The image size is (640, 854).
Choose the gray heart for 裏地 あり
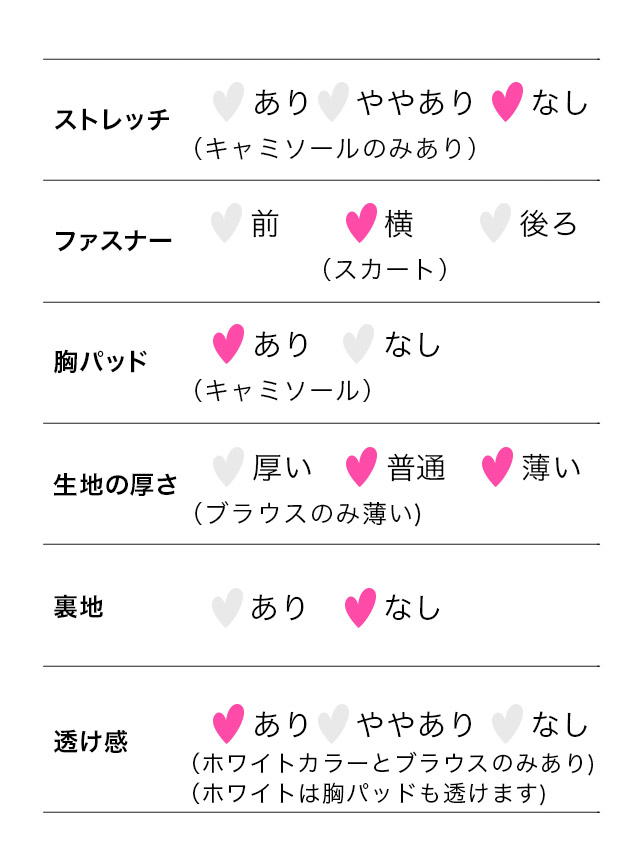(227, 608)
